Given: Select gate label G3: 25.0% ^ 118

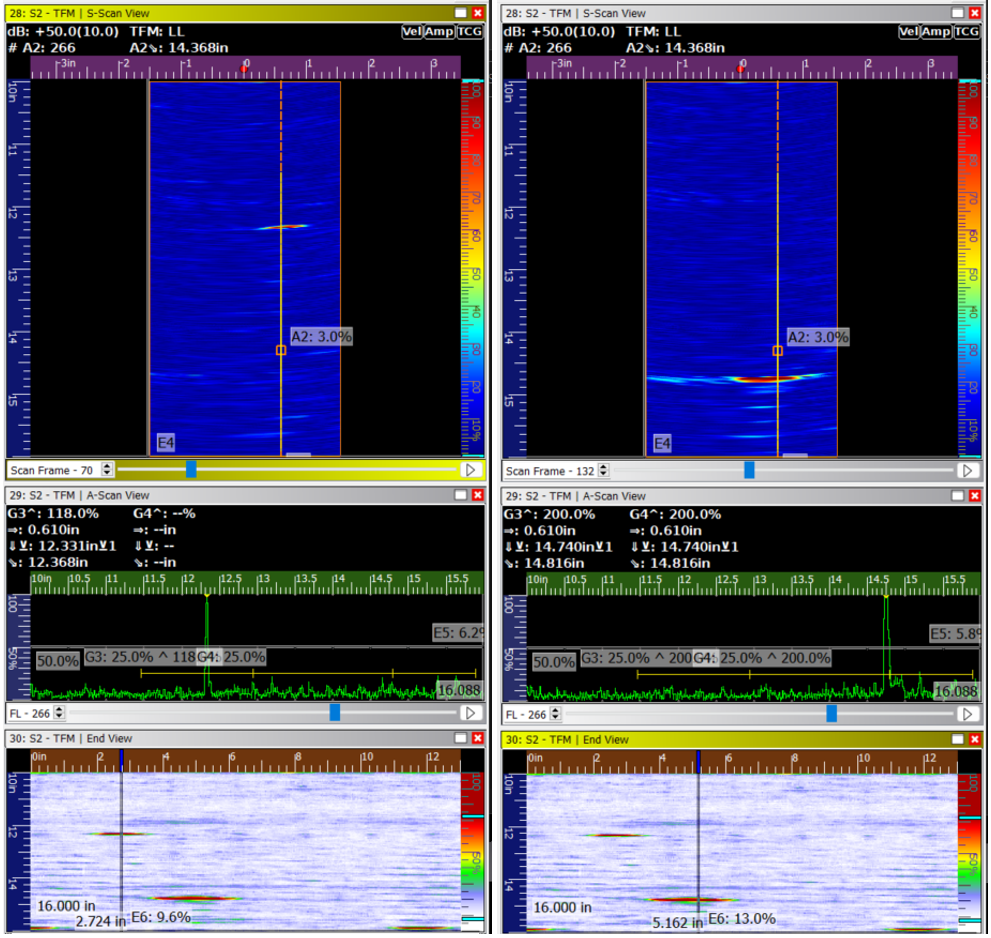Looking at the screenshot, I should pos(140,657).
